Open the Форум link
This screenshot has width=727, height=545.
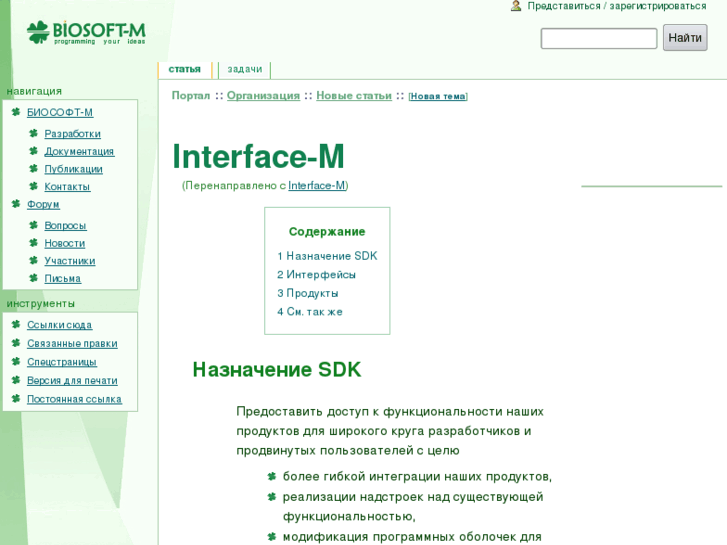[43, 204]
